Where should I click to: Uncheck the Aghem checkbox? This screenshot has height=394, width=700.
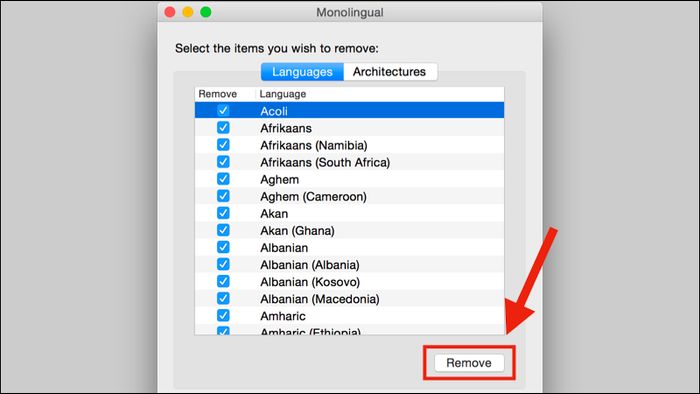point(223,179)
